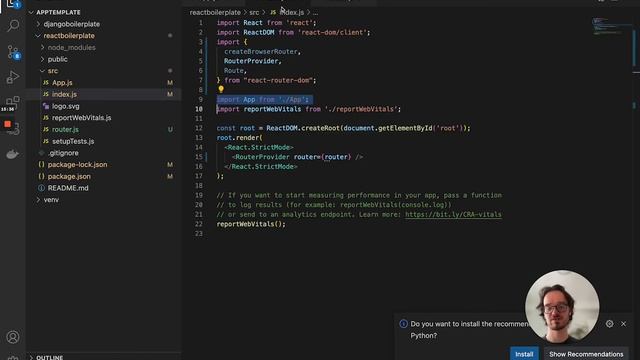Open the Search view in activity bar
Image resolution: width=640 pixels, height=360 pixels.
13,26
